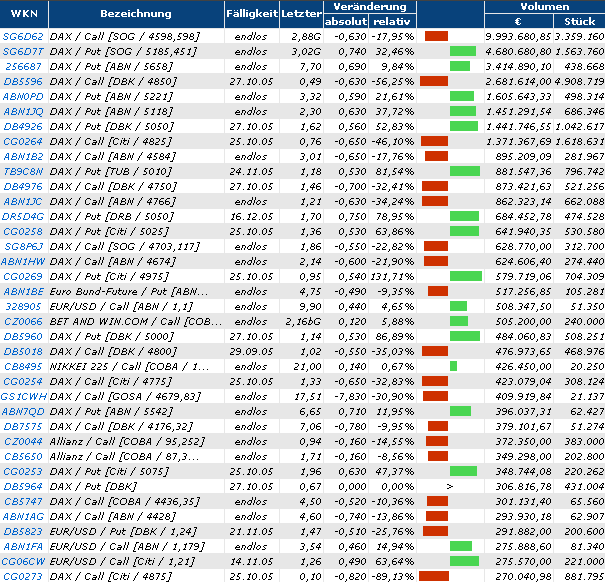Sort by Volumen Stück header

click(x=580, y=22)
